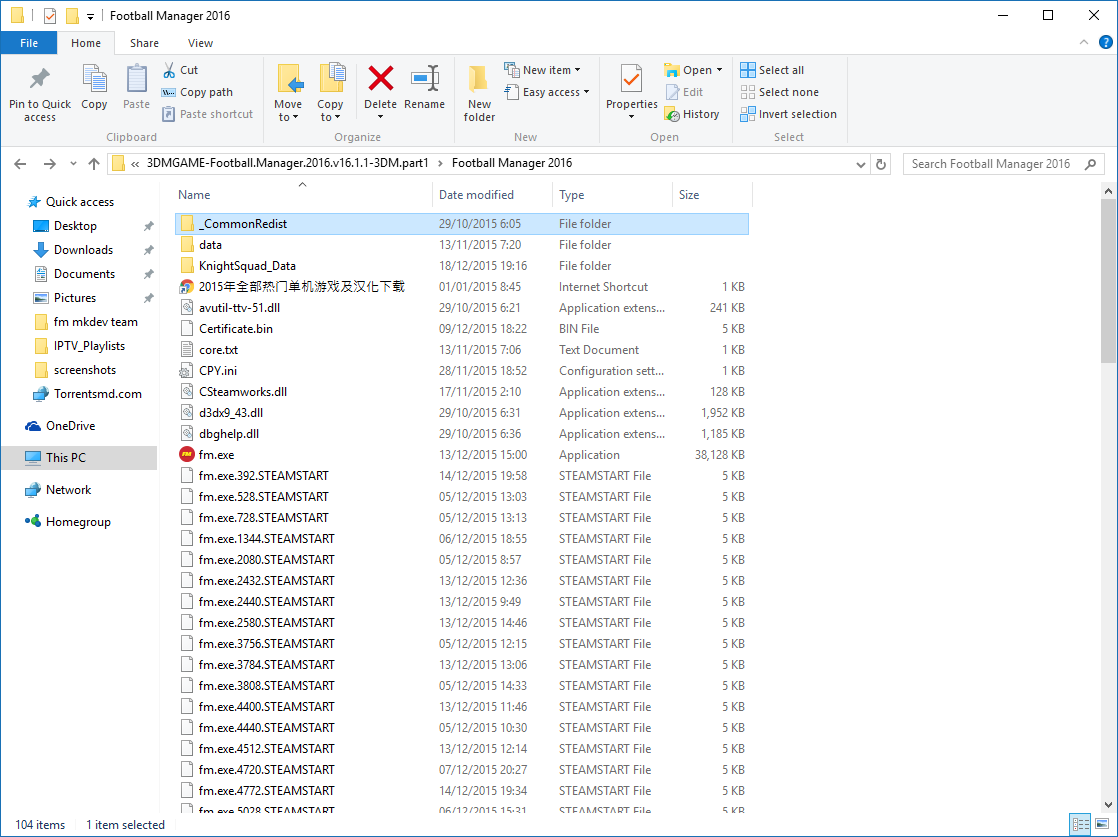Viewport: 1118px width, 837px height.
Task: Open the Move to dropdown
Action: pos(288,93)
